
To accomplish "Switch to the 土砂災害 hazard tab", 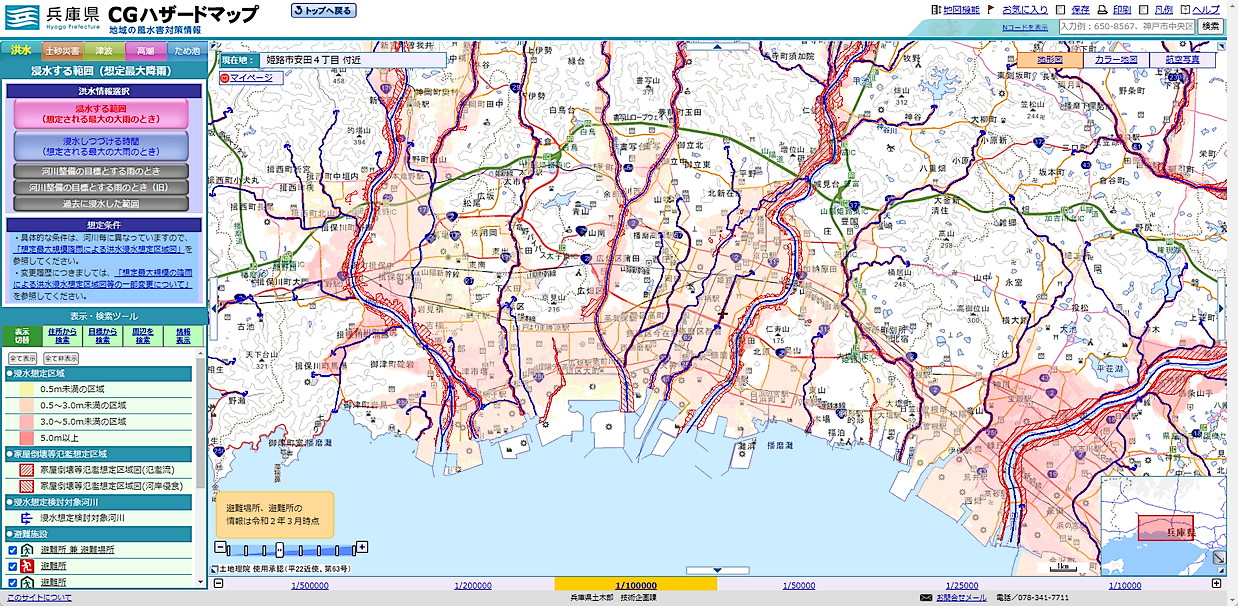I will coord(62,50).
